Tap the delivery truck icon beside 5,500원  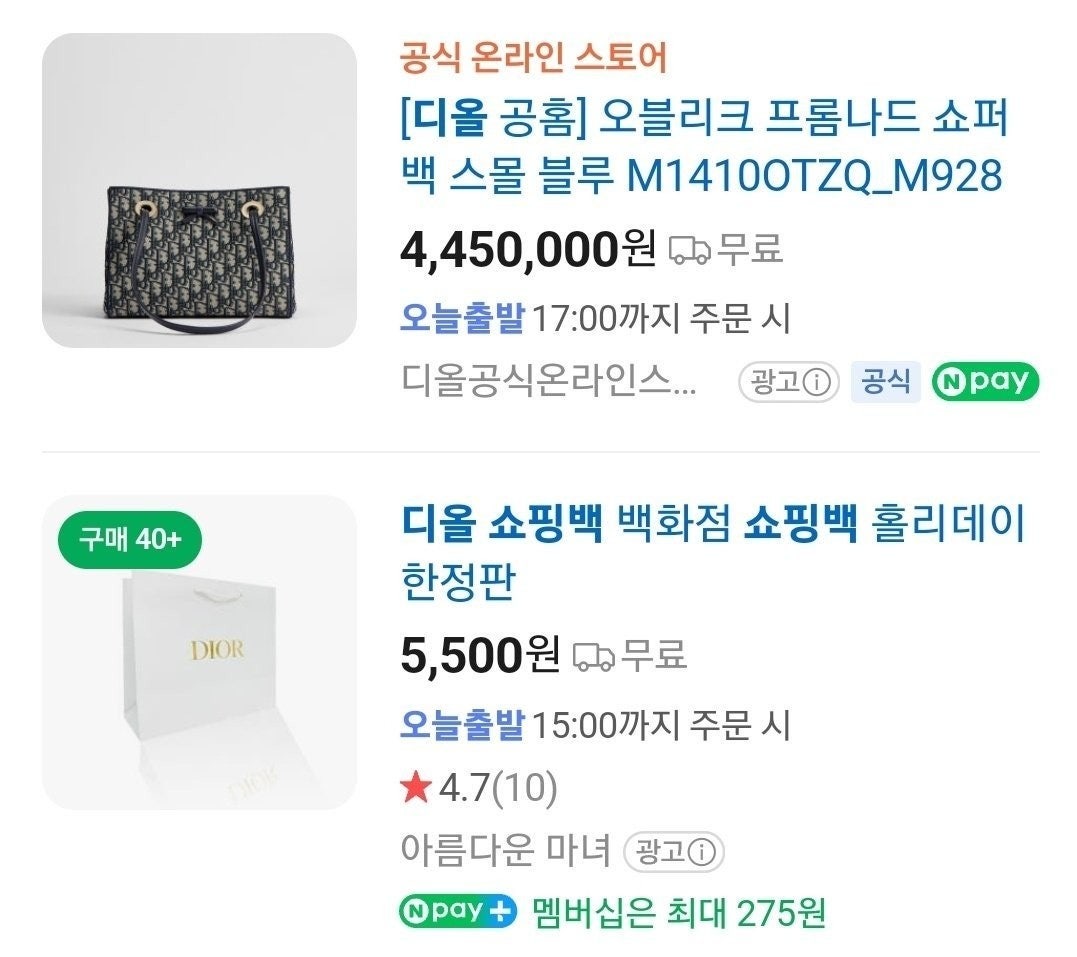[x=593, y=656]
